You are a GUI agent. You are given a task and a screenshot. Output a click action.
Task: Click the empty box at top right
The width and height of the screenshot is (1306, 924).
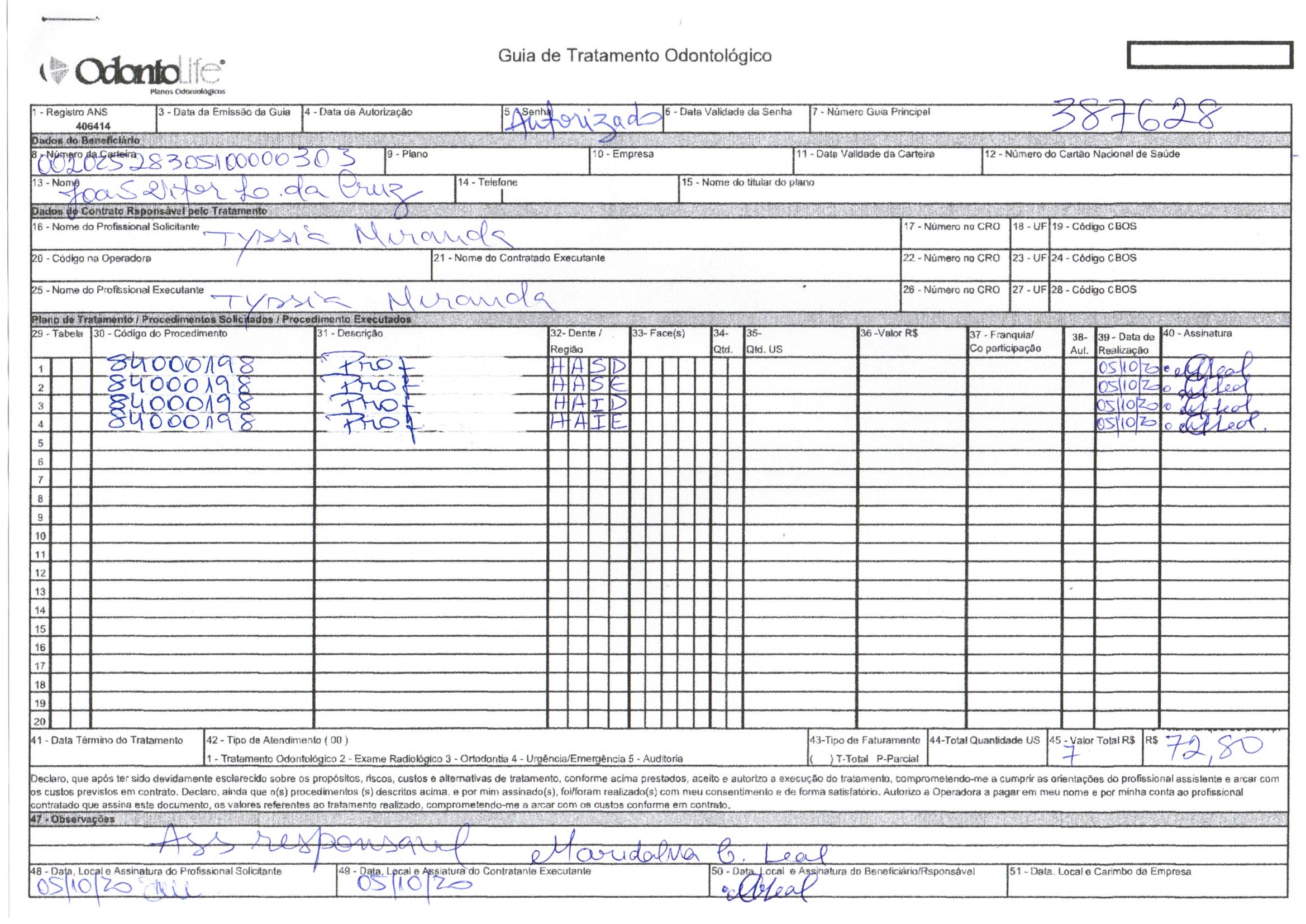coord(1209,56)
